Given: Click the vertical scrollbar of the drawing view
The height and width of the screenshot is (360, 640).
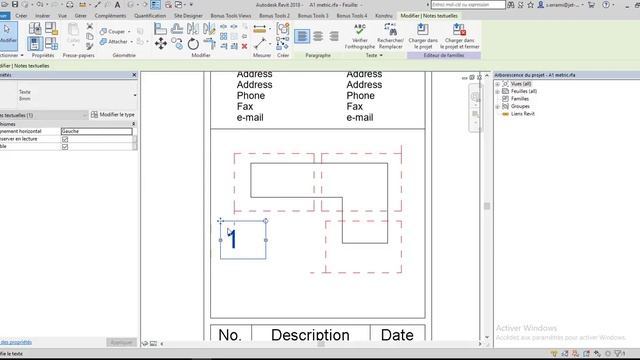Looking at the screenshot, I should pos(487,206).
